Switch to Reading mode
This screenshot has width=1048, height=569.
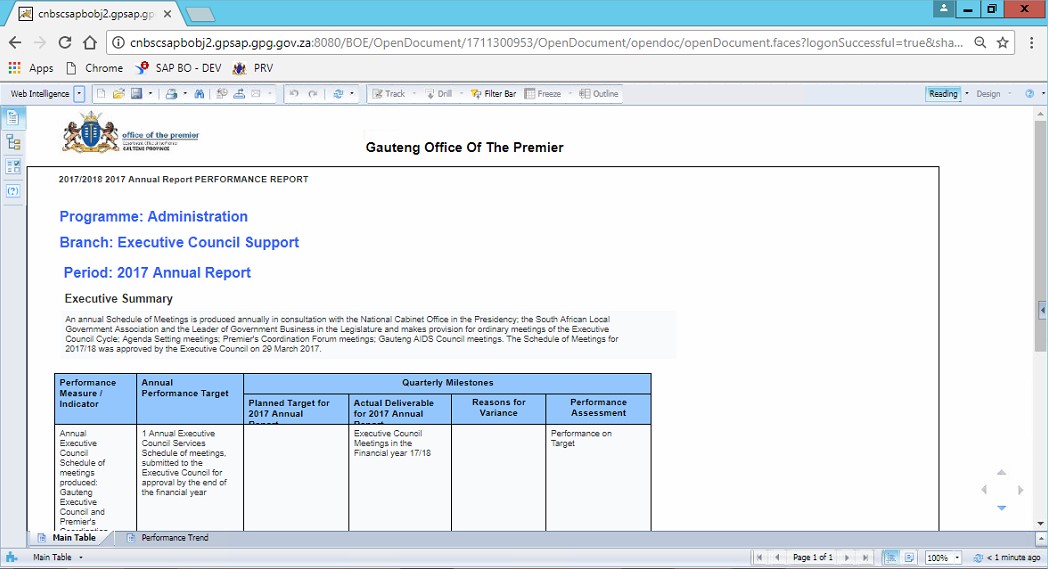942,94
